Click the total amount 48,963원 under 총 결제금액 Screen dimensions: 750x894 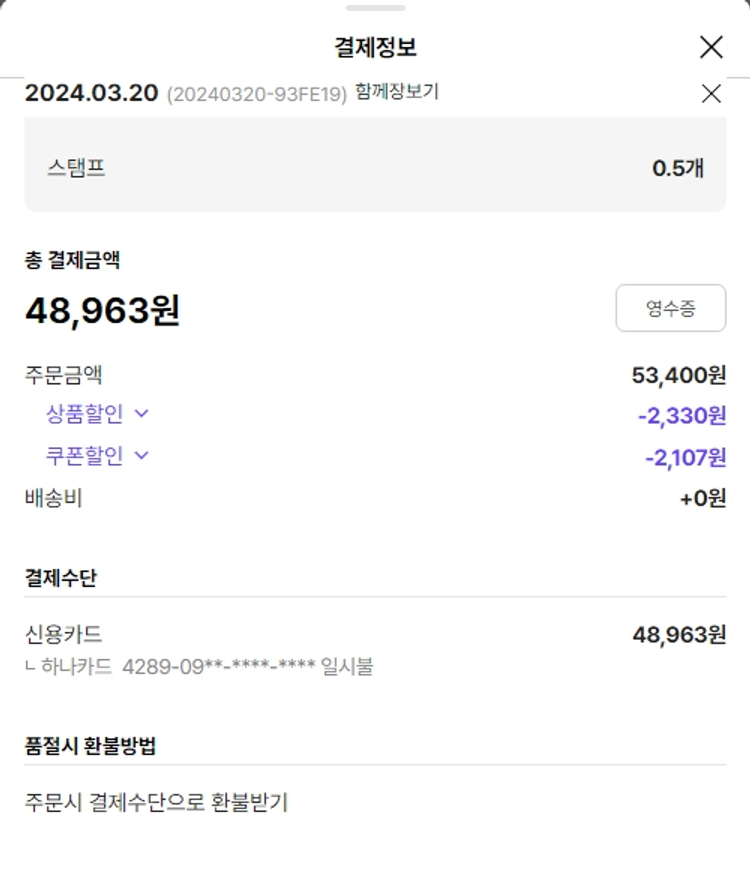point(102,311)
